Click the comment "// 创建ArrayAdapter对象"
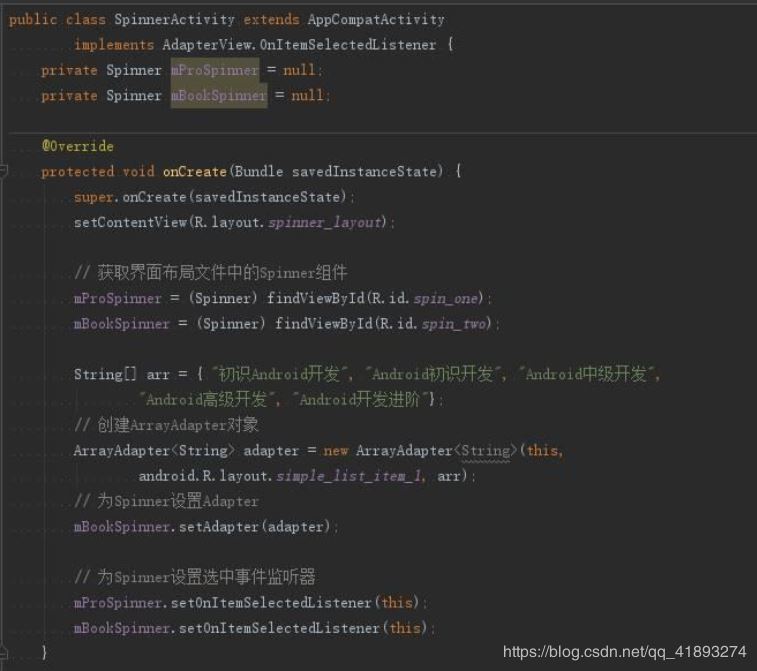 166,425
